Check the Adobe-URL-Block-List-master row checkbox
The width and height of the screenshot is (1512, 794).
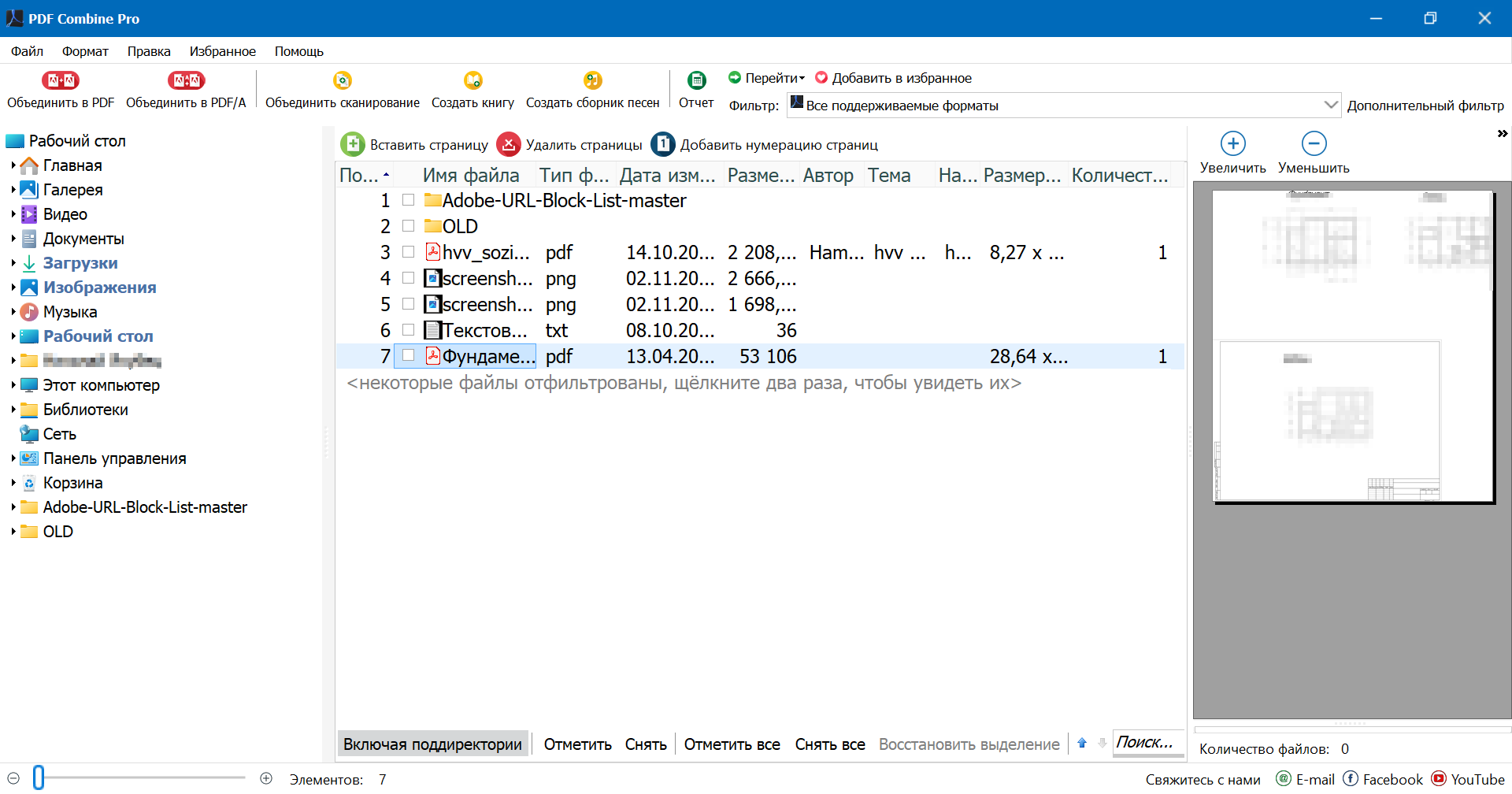pyautogui.click(x=408, y=200)
